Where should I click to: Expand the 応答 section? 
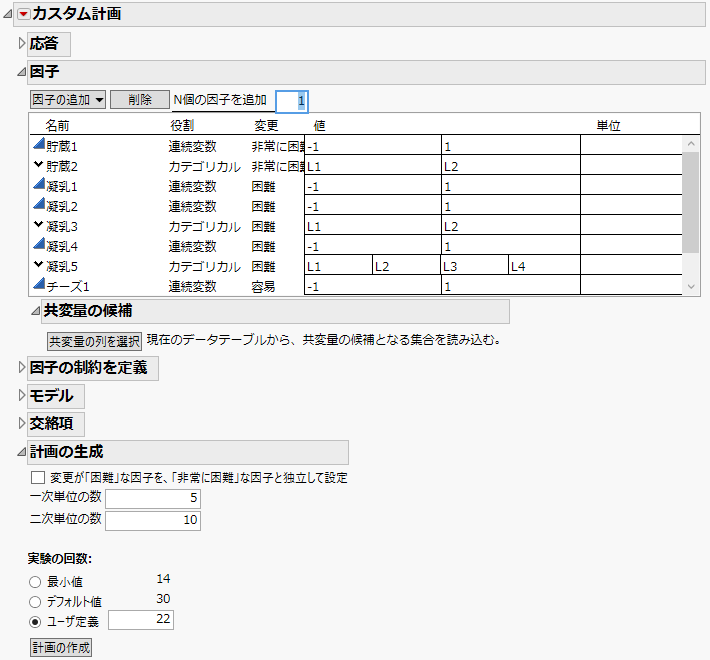22,43
